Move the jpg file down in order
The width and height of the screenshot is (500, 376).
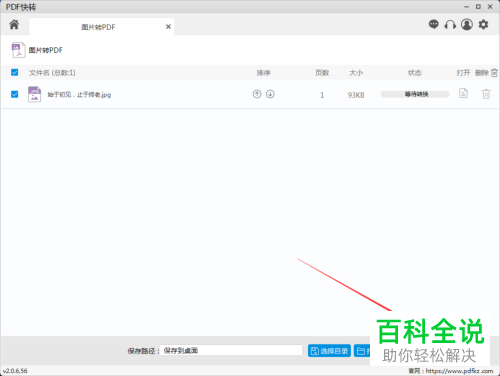[270, 94]
